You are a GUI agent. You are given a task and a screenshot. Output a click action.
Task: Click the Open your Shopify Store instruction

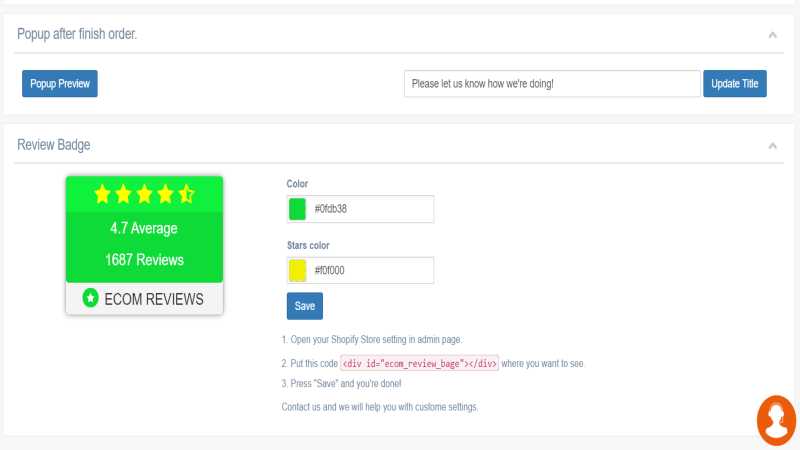coord(372,339)
